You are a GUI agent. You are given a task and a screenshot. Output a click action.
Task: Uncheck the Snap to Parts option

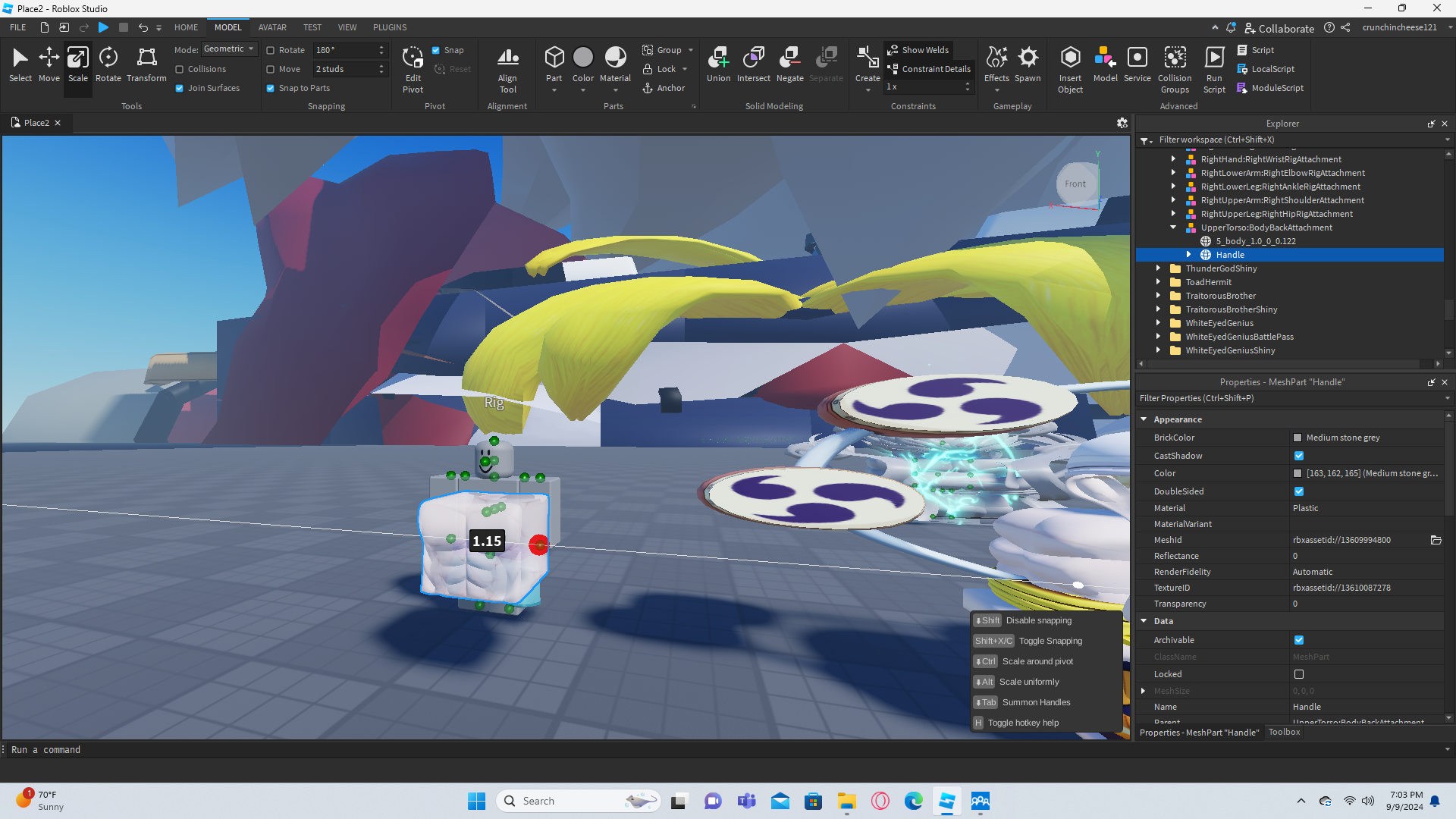click(x=271, y=88)
